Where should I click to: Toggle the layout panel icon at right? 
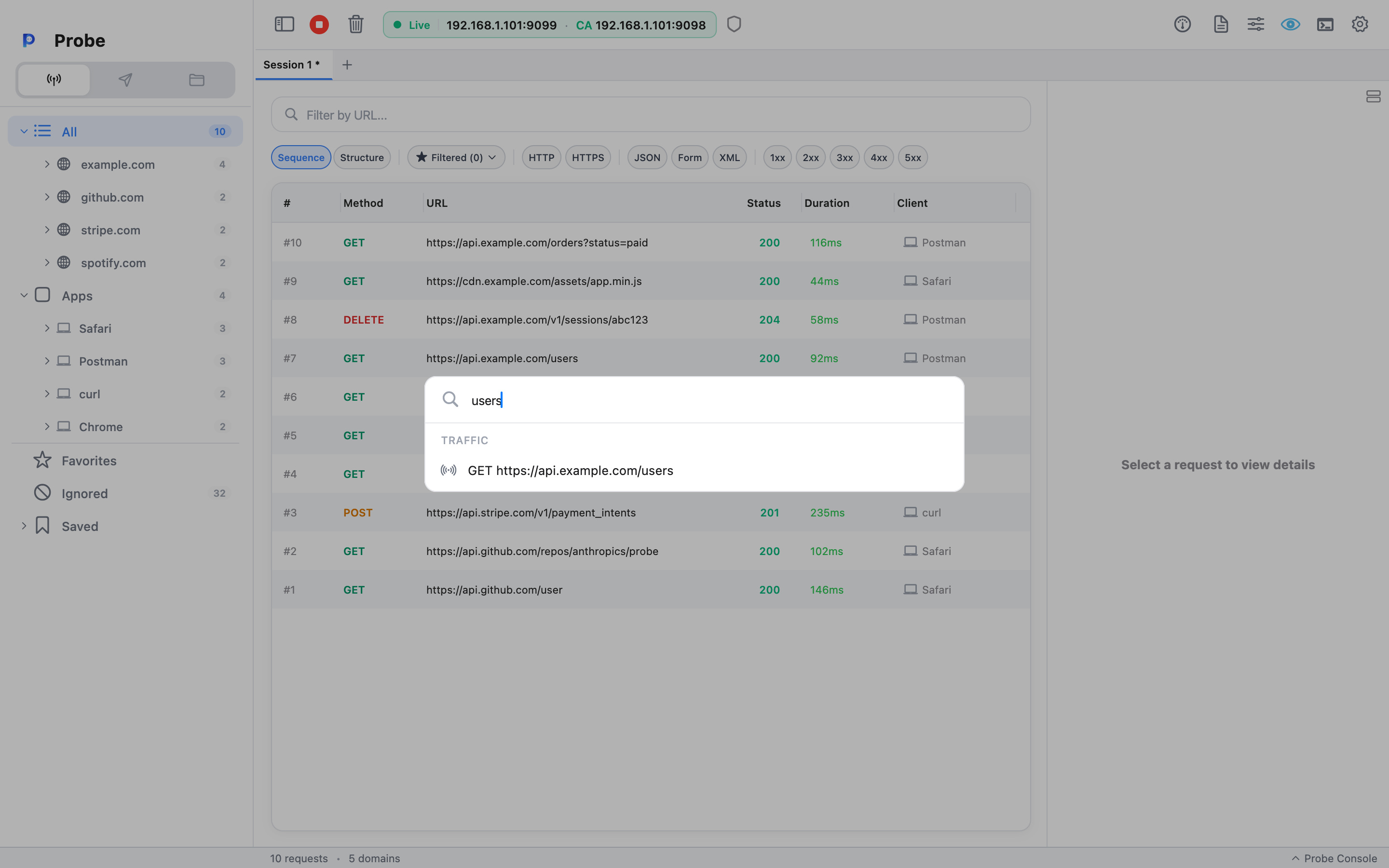tap(1373, 96)
